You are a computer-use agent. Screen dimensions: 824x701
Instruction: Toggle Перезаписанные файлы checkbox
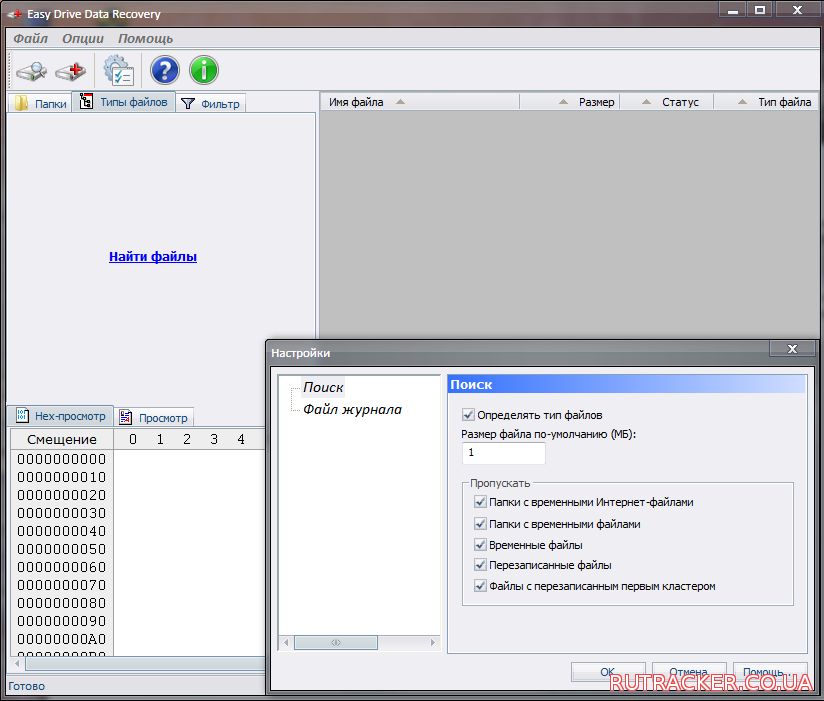tap(480, 565)
